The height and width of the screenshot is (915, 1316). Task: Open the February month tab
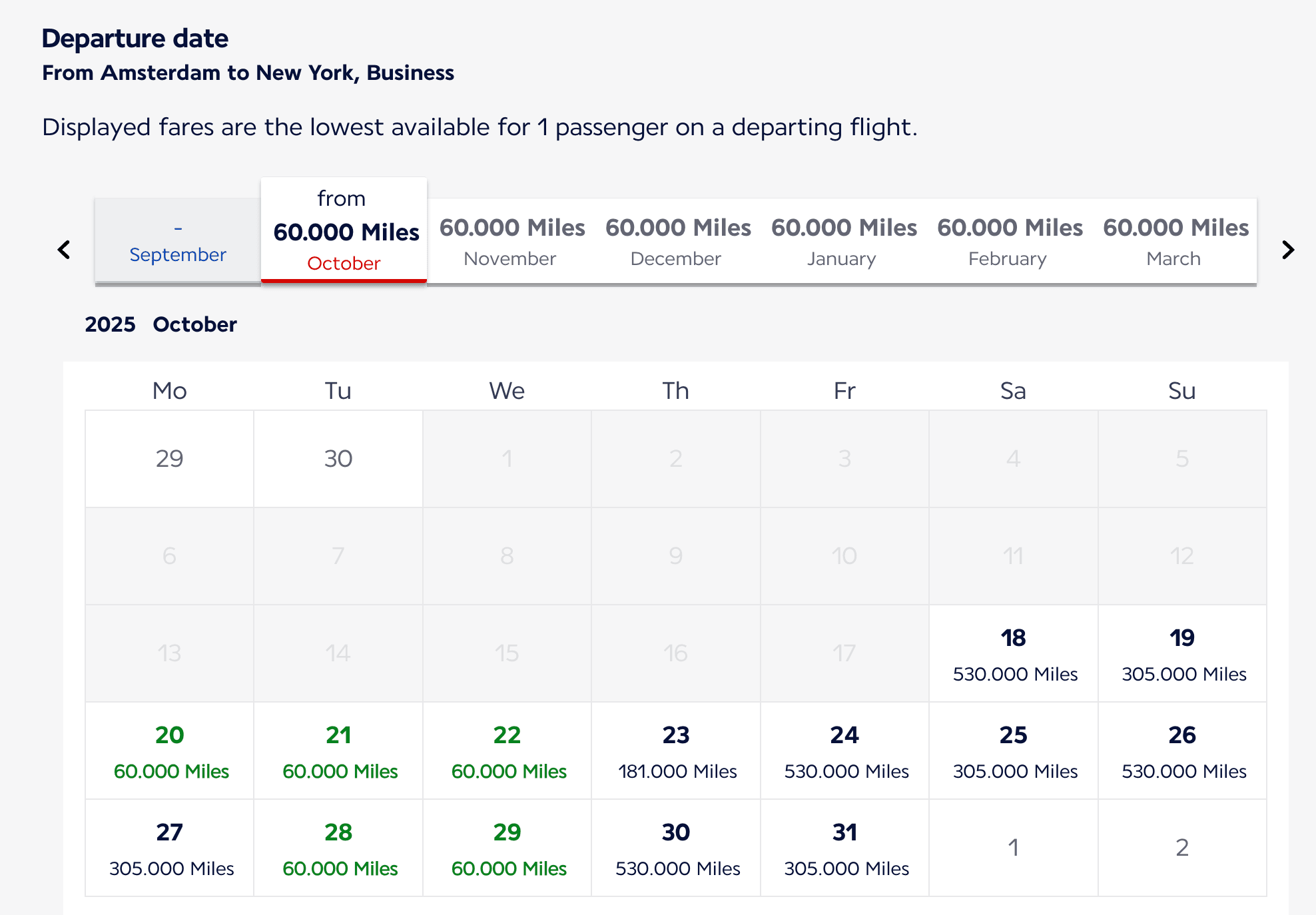point(1008,242)
